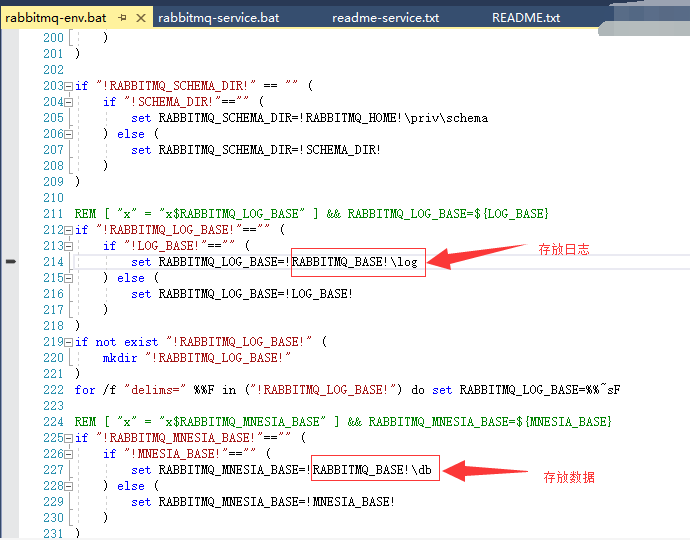Click the current-line marker beside line 214
The height and width of the screenshot is (540, 690).
point(11,262)
